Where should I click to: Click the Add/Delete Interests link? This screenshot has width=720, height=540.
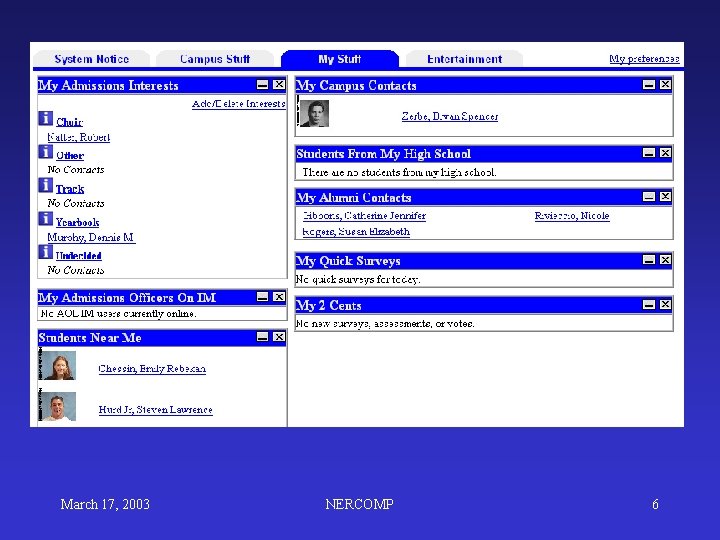(x=239, y=104)
